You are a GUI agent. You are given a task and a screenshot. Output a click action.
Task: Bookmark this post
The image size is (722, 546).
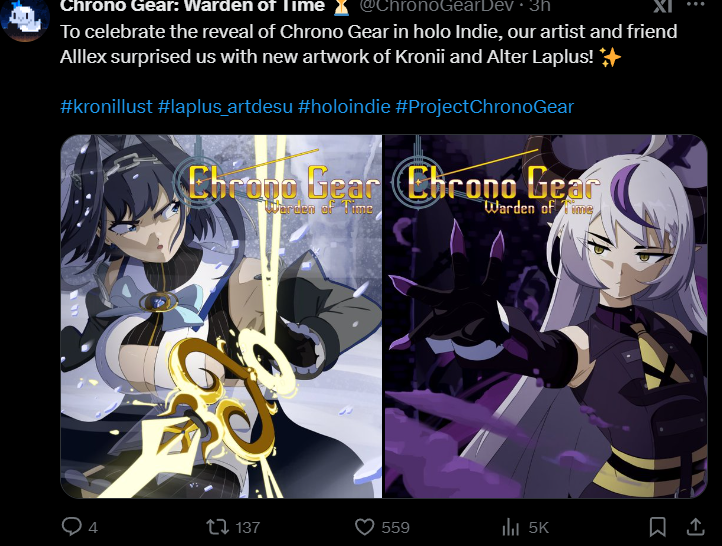click(658, 527)
